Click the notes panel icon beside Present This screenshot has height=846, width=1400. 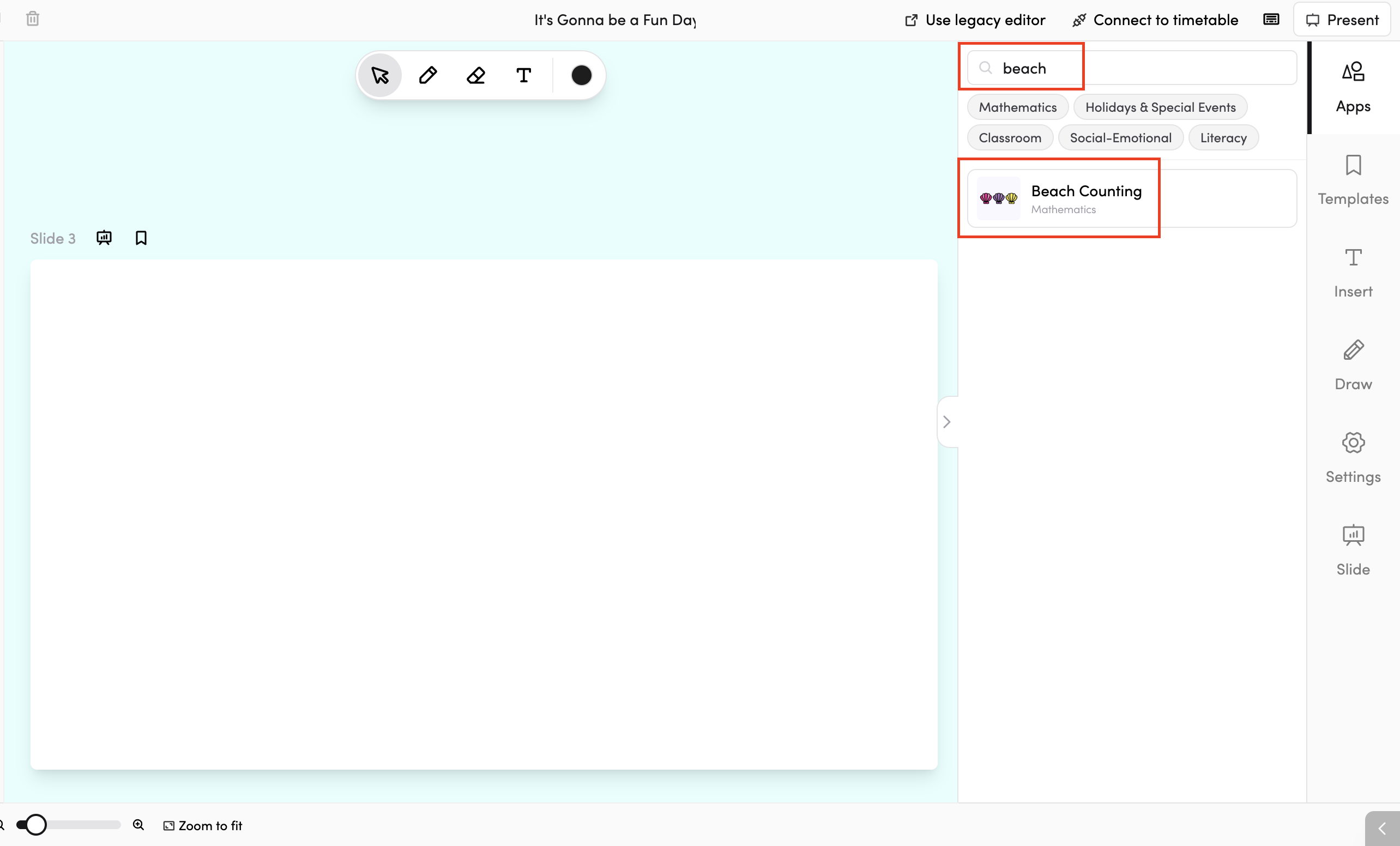click(x=1271, y=19)
